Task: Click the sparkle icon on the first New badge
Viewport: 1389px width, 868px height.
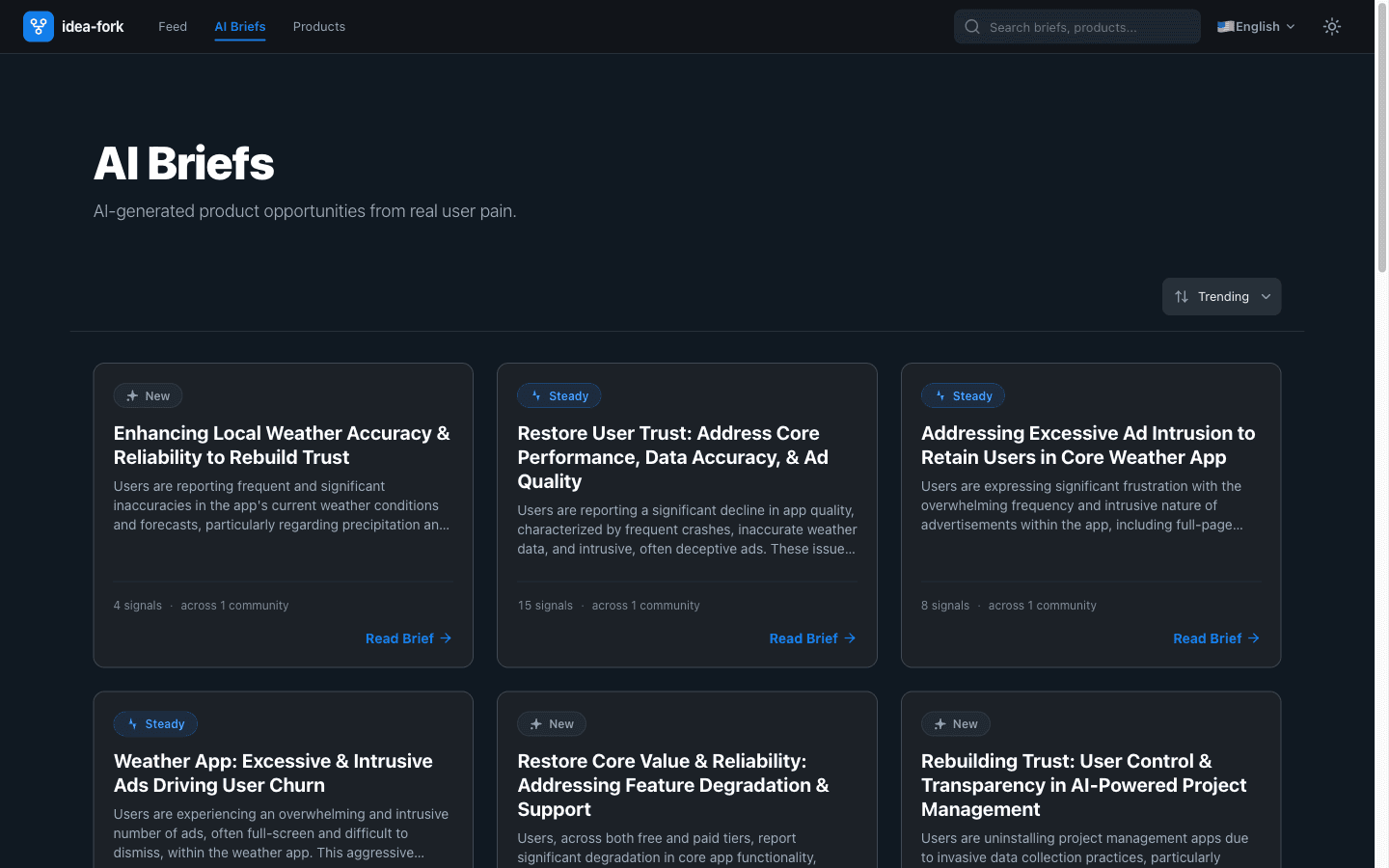Action: pos(131,395)
